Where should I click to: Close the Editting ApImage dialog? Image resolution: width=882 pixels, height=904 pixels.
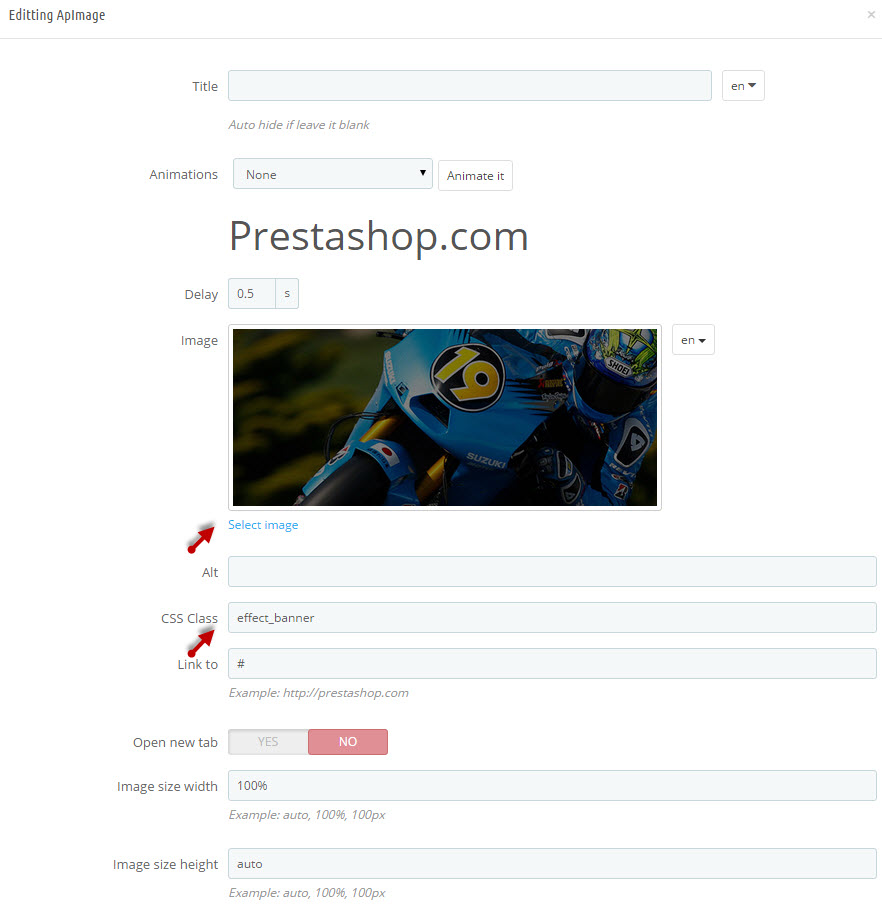(871, 14)
